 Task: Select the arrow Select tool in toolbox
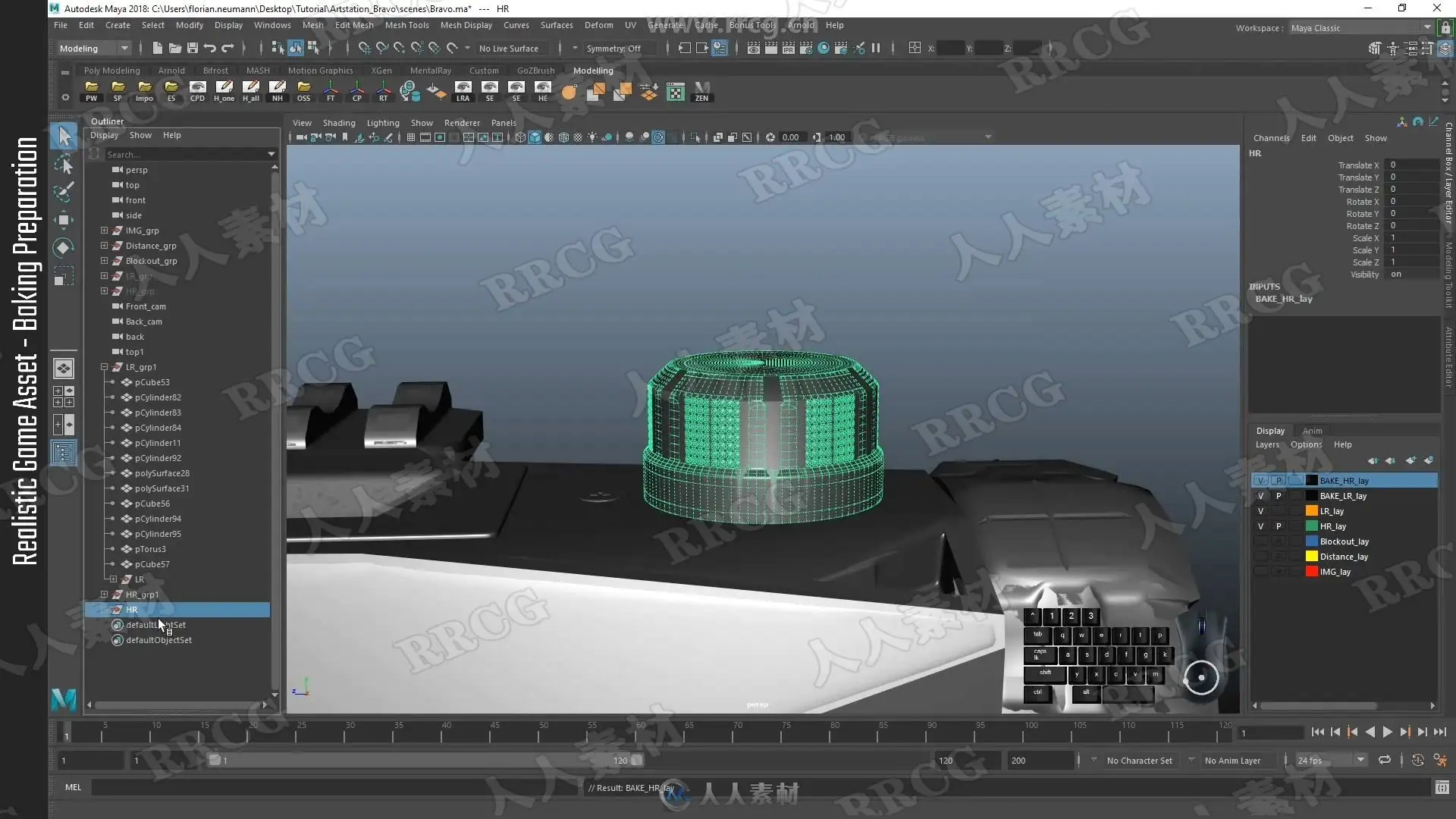(64, 136)
